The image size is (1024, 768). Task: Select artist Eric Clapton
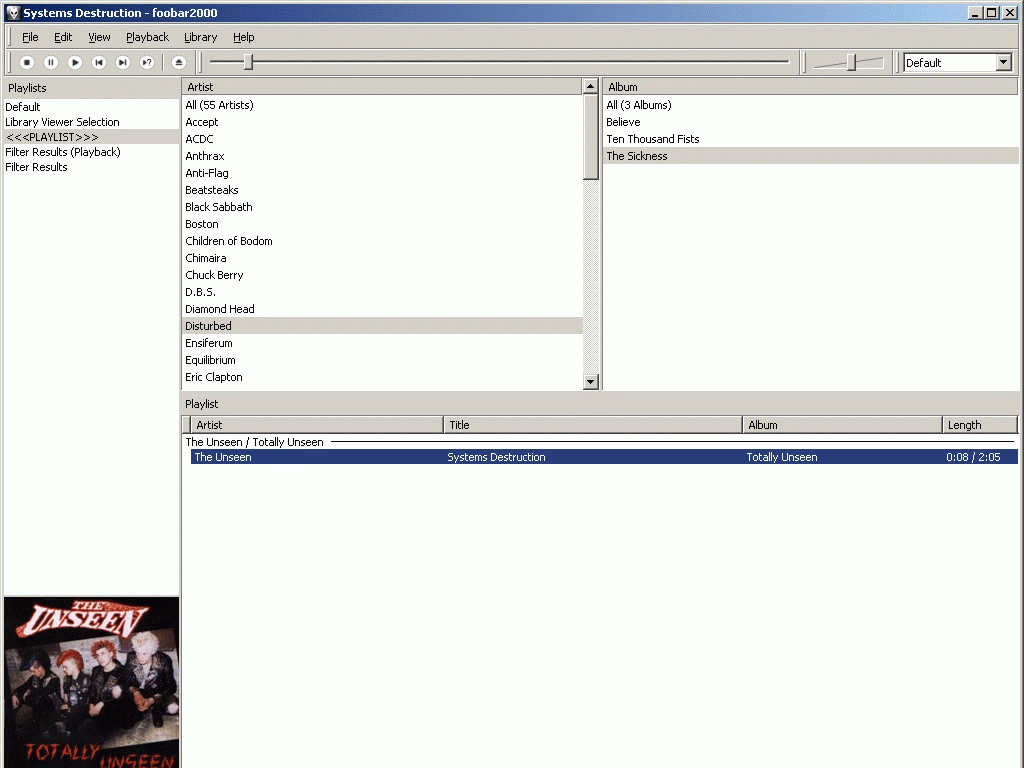click(382, 377)
